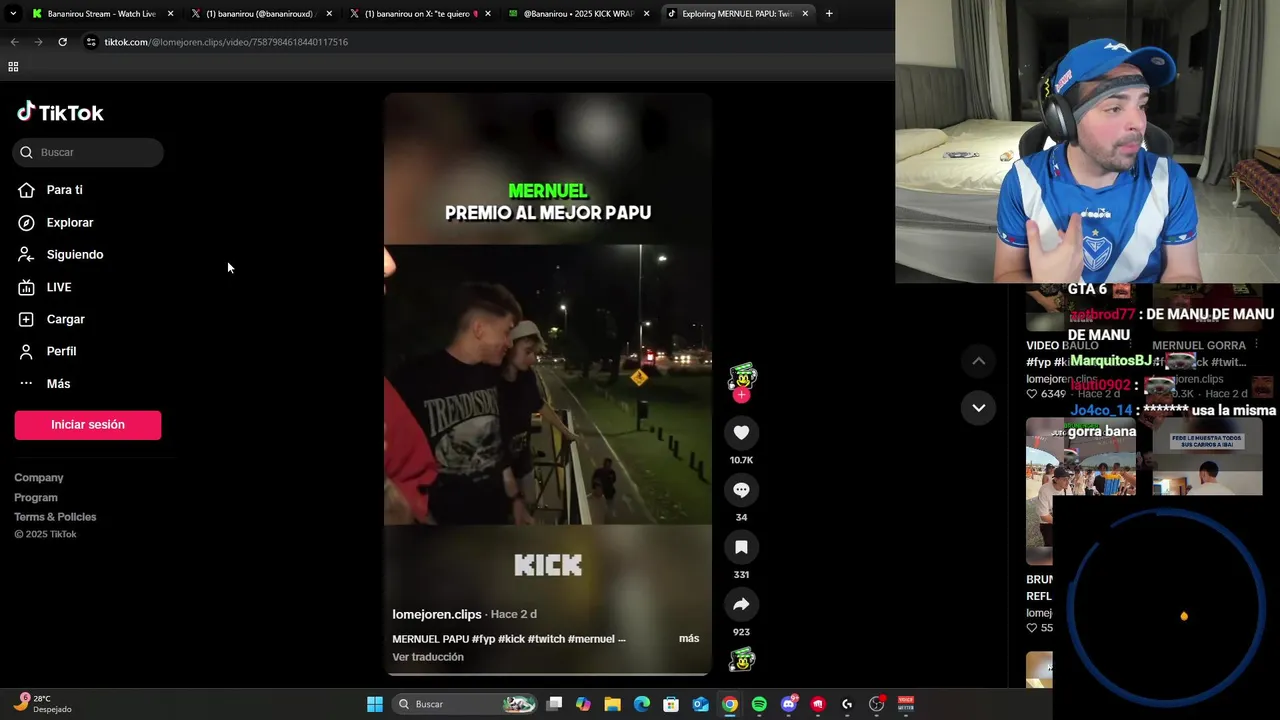
Task: Open the weather widget showing 28°C
Action: pos(42,704)
